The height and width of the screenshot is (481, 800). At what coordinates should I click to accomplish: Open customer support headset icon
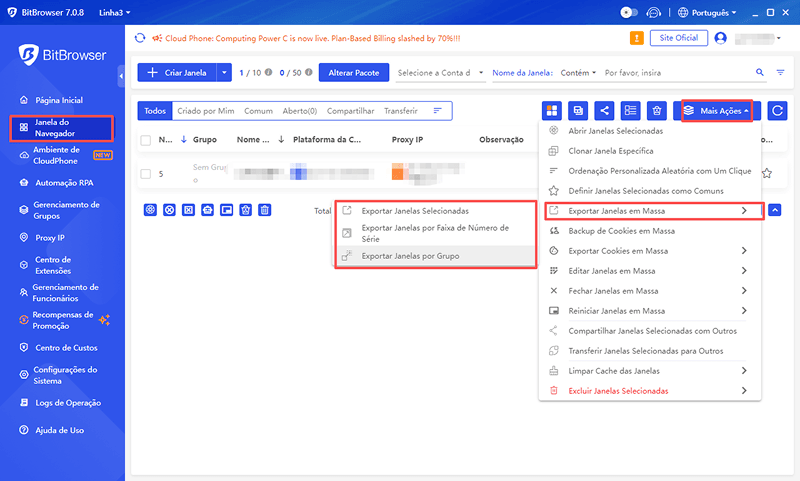(x=654, y=13)
